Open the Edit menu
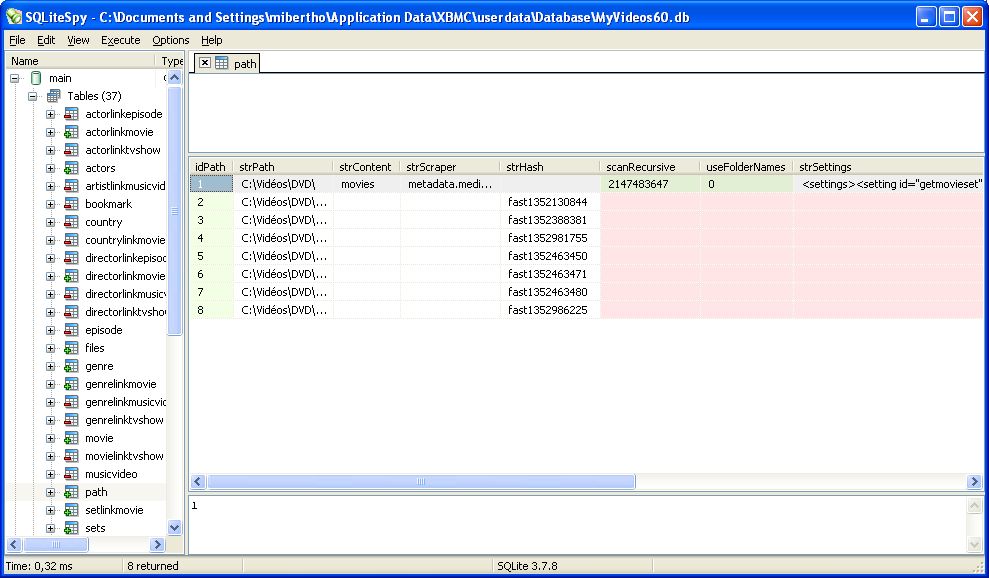989x578 pixels. [x=46, y=40]
